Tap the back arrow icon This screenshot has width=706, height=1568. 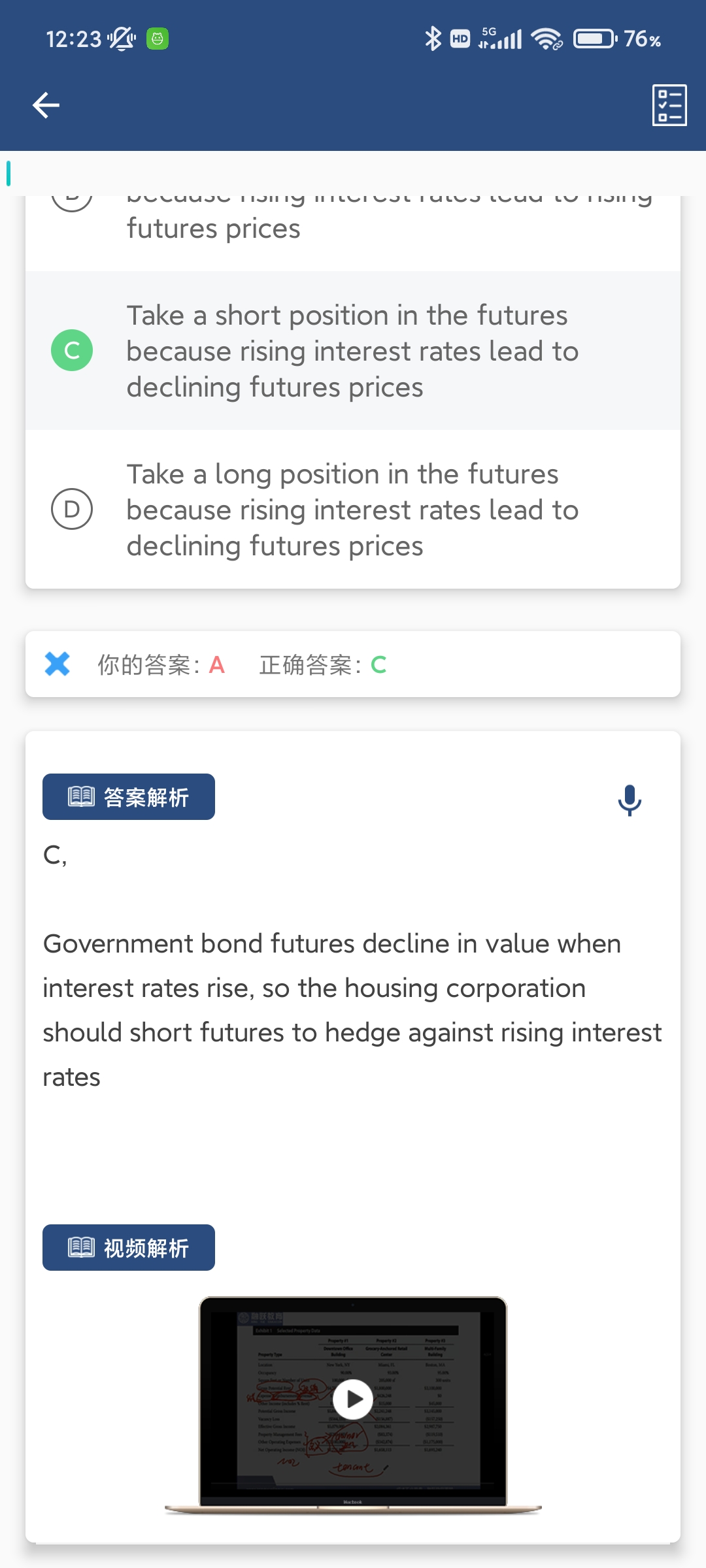point(46,105)
